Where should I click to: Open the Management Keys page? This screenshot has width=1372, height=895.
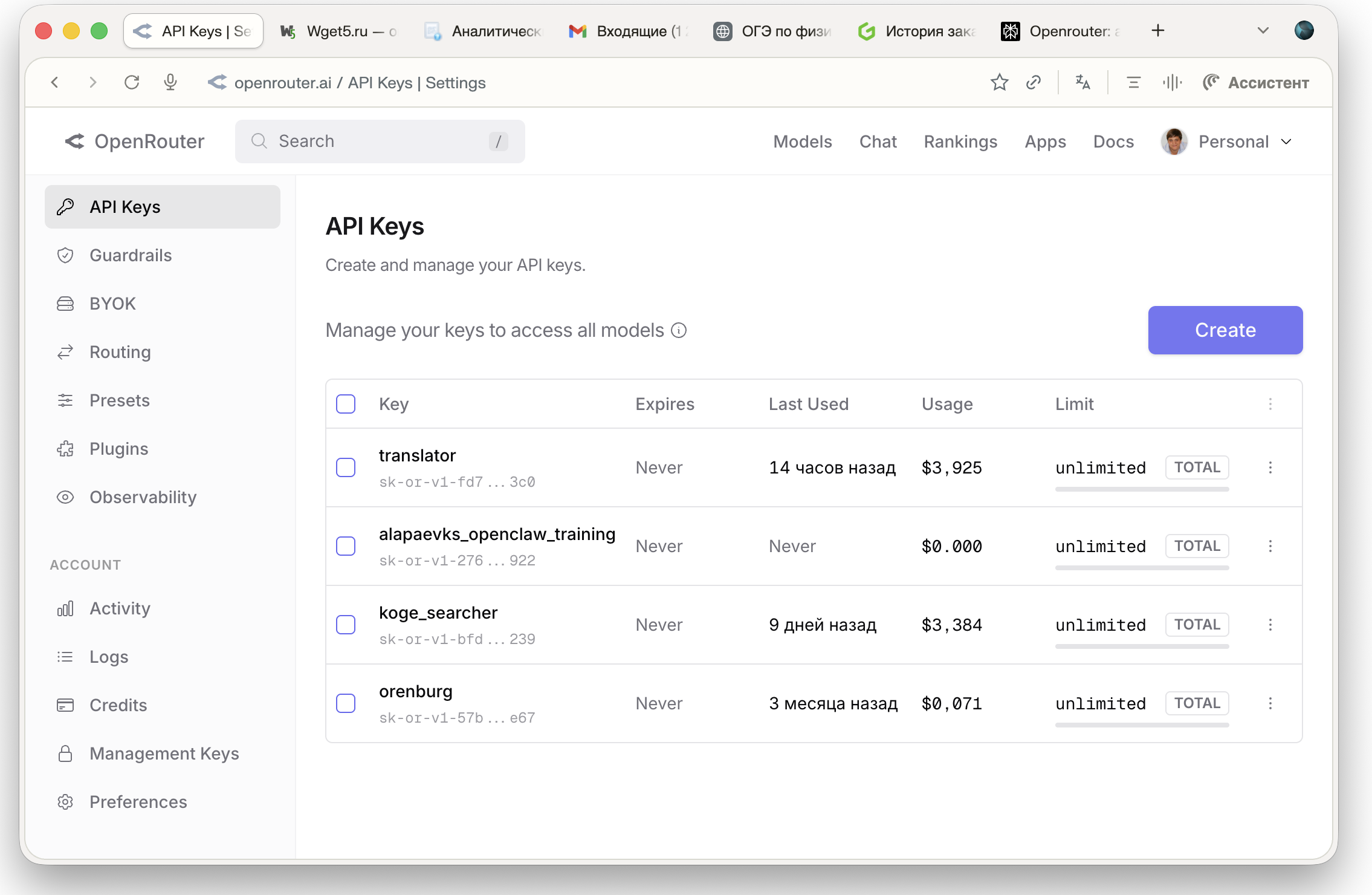(x=163, y=753)
